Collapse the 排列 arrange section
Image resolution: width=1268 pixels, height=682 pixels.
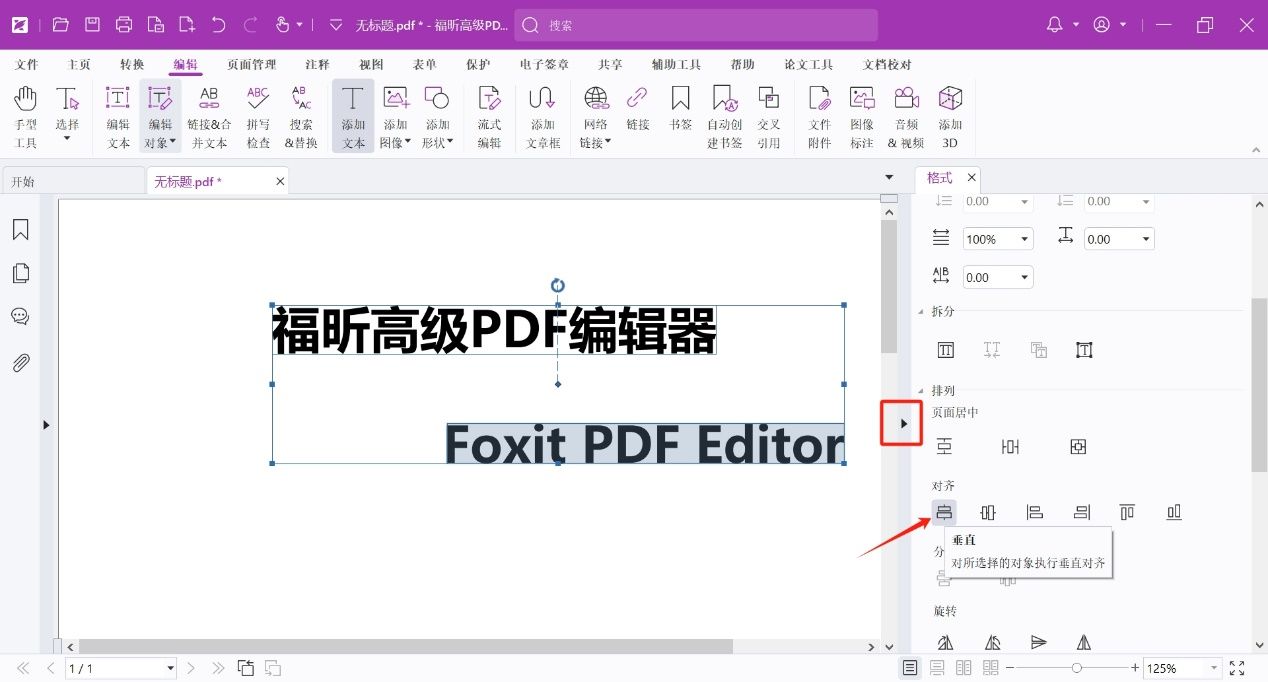[921, 391]
